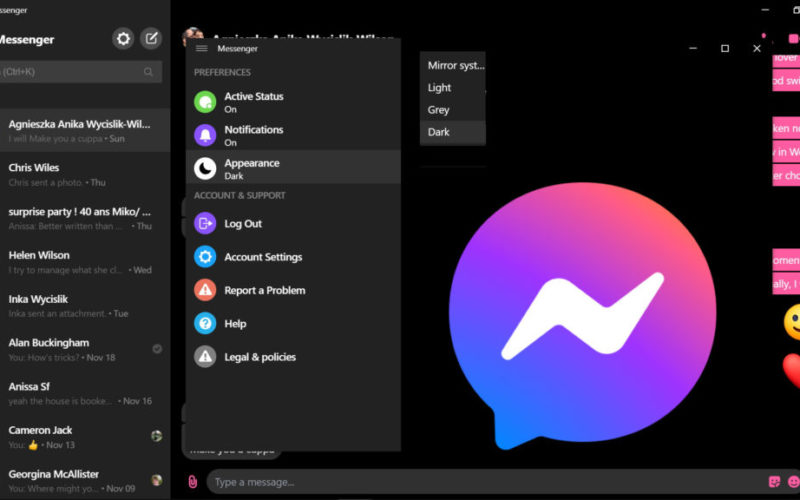Open Messenger settings gear icon
Viewport: 800px width, 500px height.
pyautogui.click(x=123, y=39)
